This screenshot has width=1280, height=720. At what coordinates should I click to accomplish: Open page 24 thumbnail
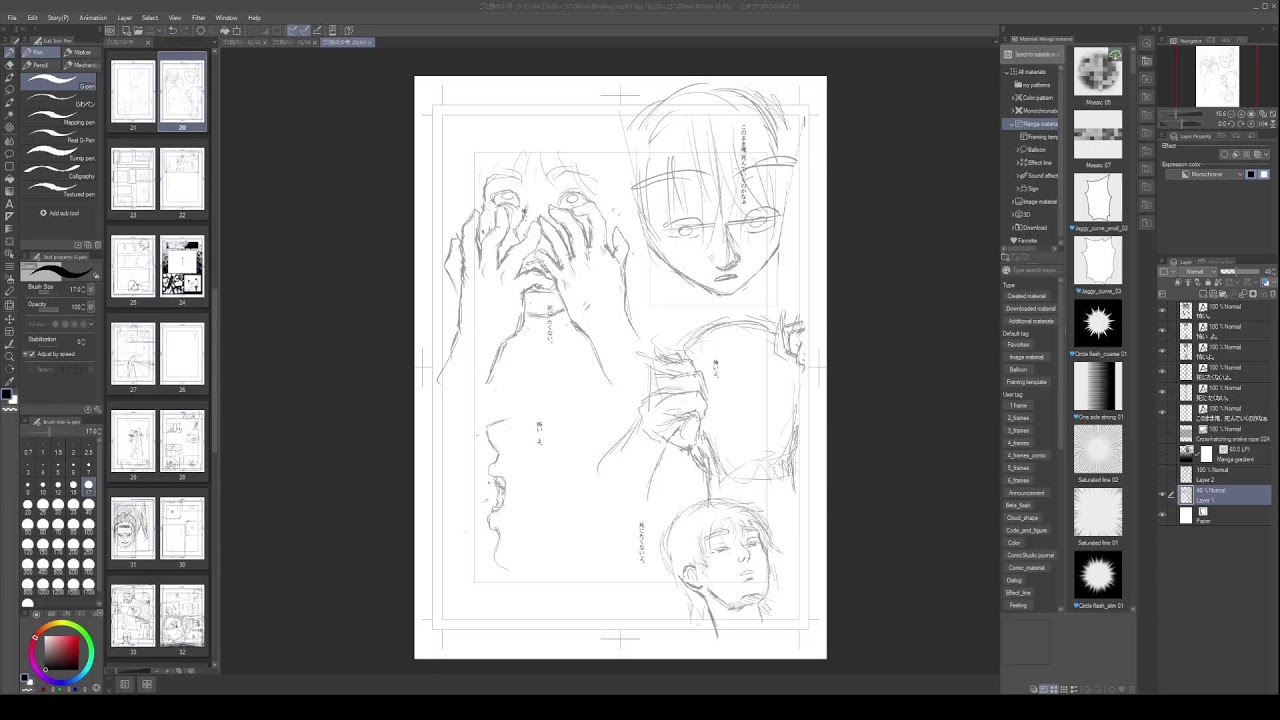182,266
